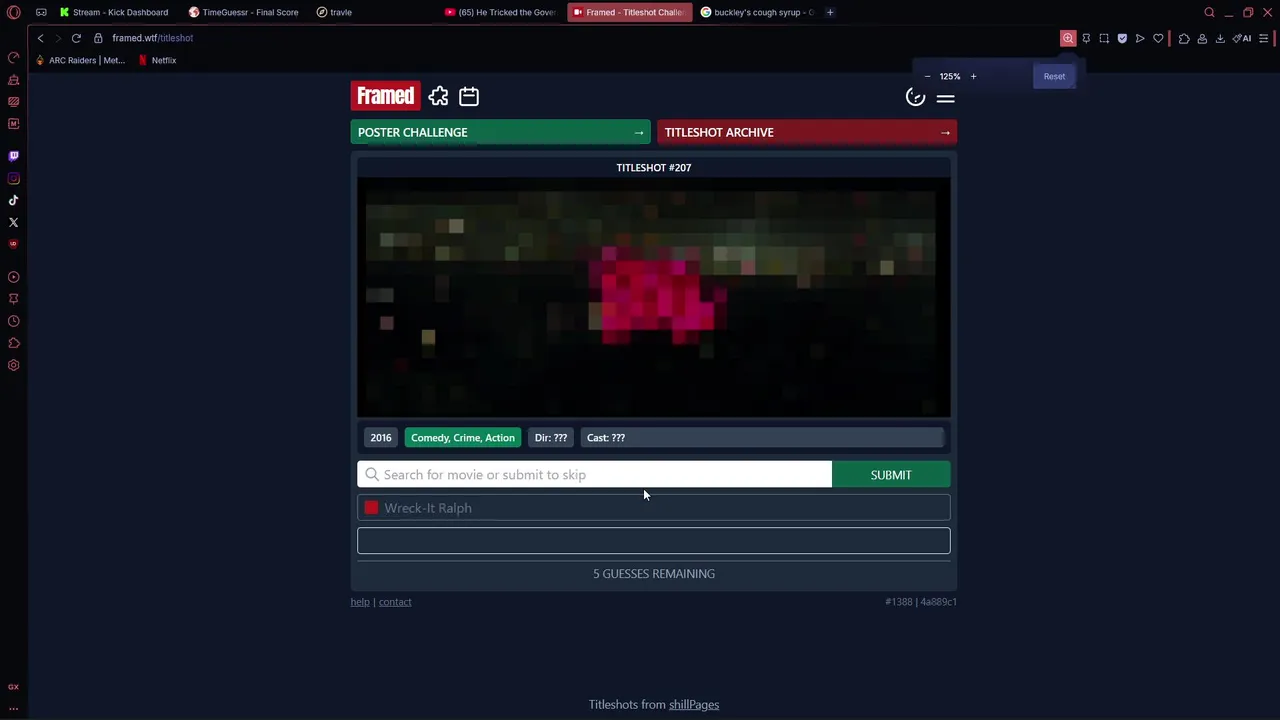Go to the Poster Challenge
Viewport: 1280px width, 720px height.
500,132
